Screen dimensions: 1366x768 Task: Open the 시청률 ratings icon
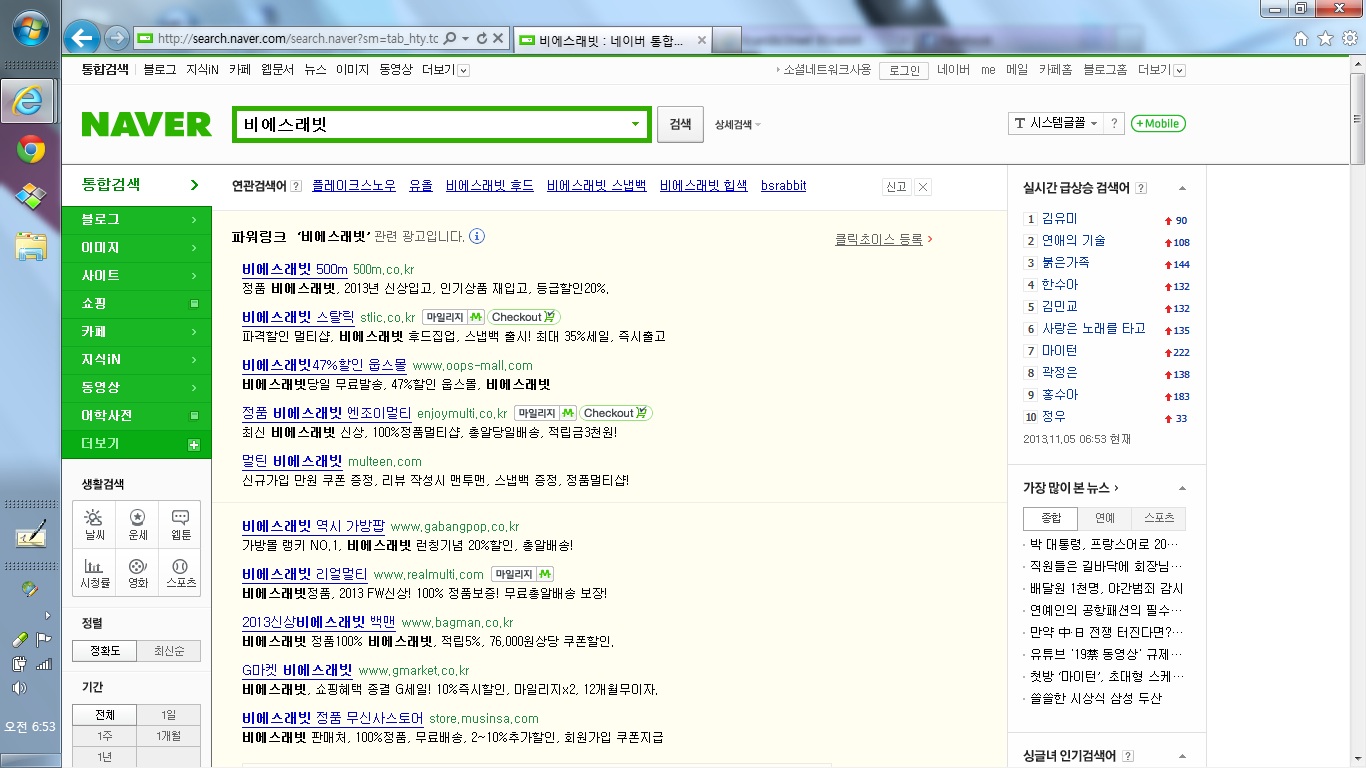click(x=94, y=573)
